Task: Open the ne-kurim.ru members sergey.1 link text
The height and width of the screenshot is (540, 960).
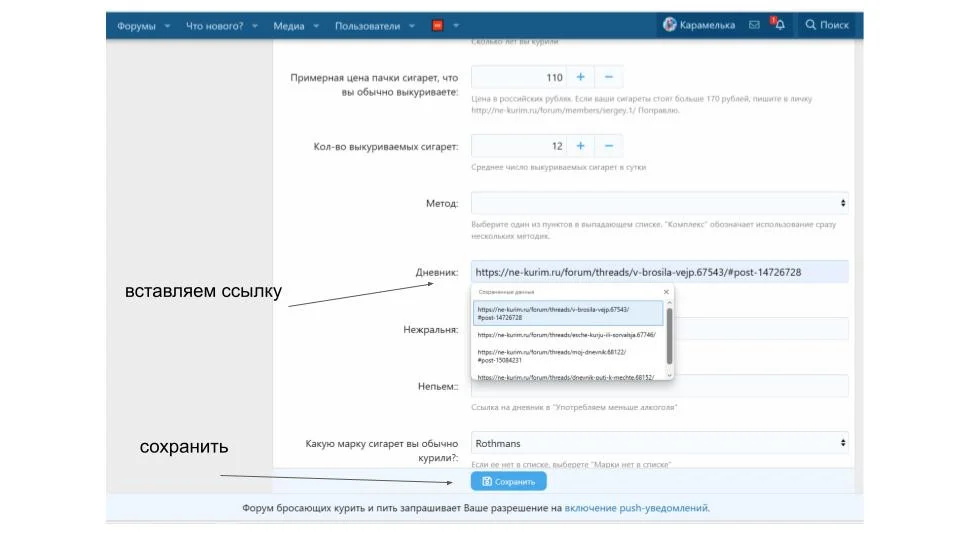Action: (x=553, y=110)
